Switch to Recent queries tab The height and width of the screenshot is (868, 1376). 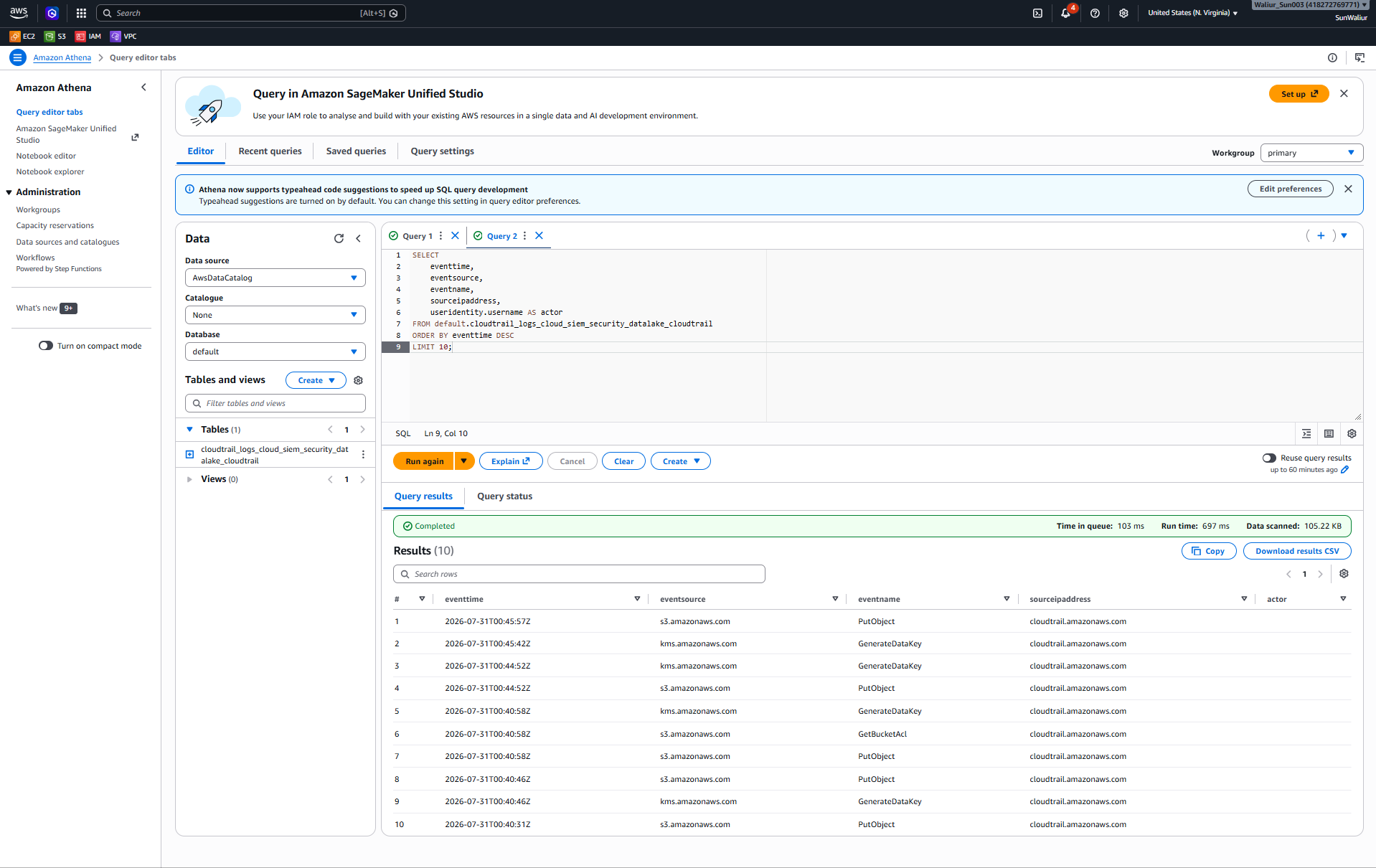coord(270,151)
